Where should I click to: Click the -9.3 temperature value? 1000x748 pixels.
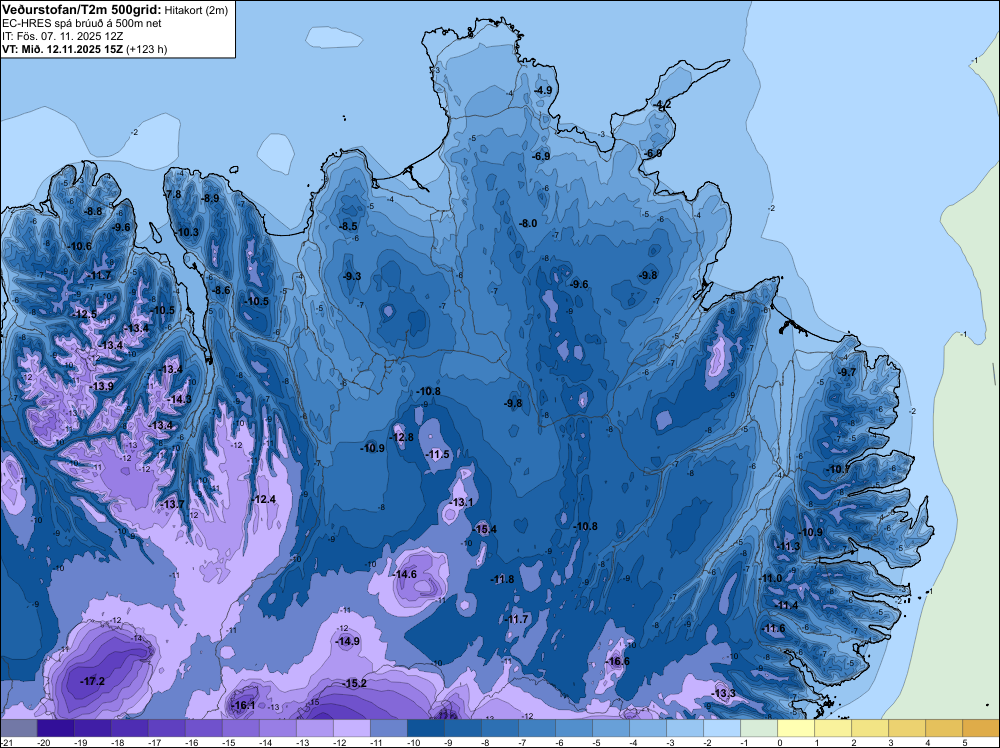point(352,276)
